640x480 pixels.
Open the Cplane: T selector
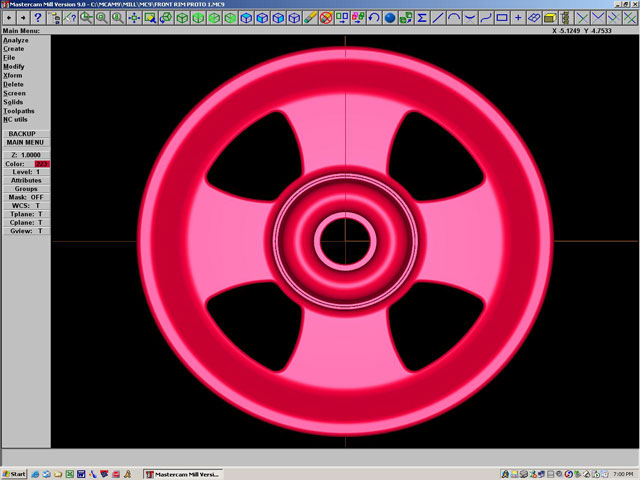(26, 222)
